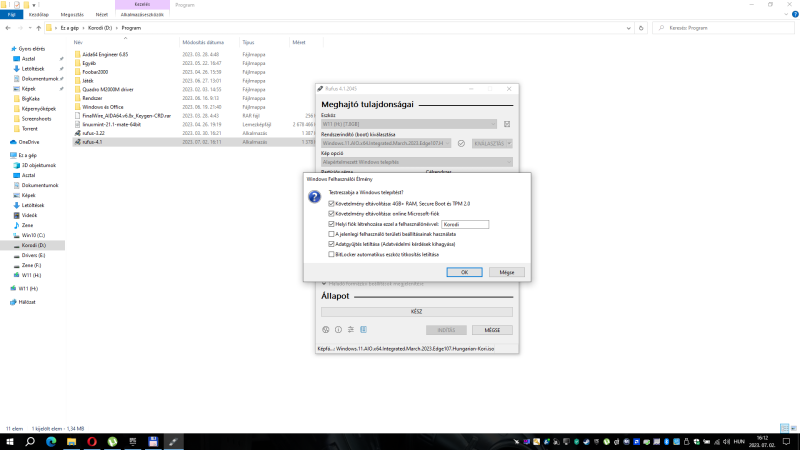Switch to Rufus in the taskbar
Screen dimensions: 800x450
click(x=173, y=441)
